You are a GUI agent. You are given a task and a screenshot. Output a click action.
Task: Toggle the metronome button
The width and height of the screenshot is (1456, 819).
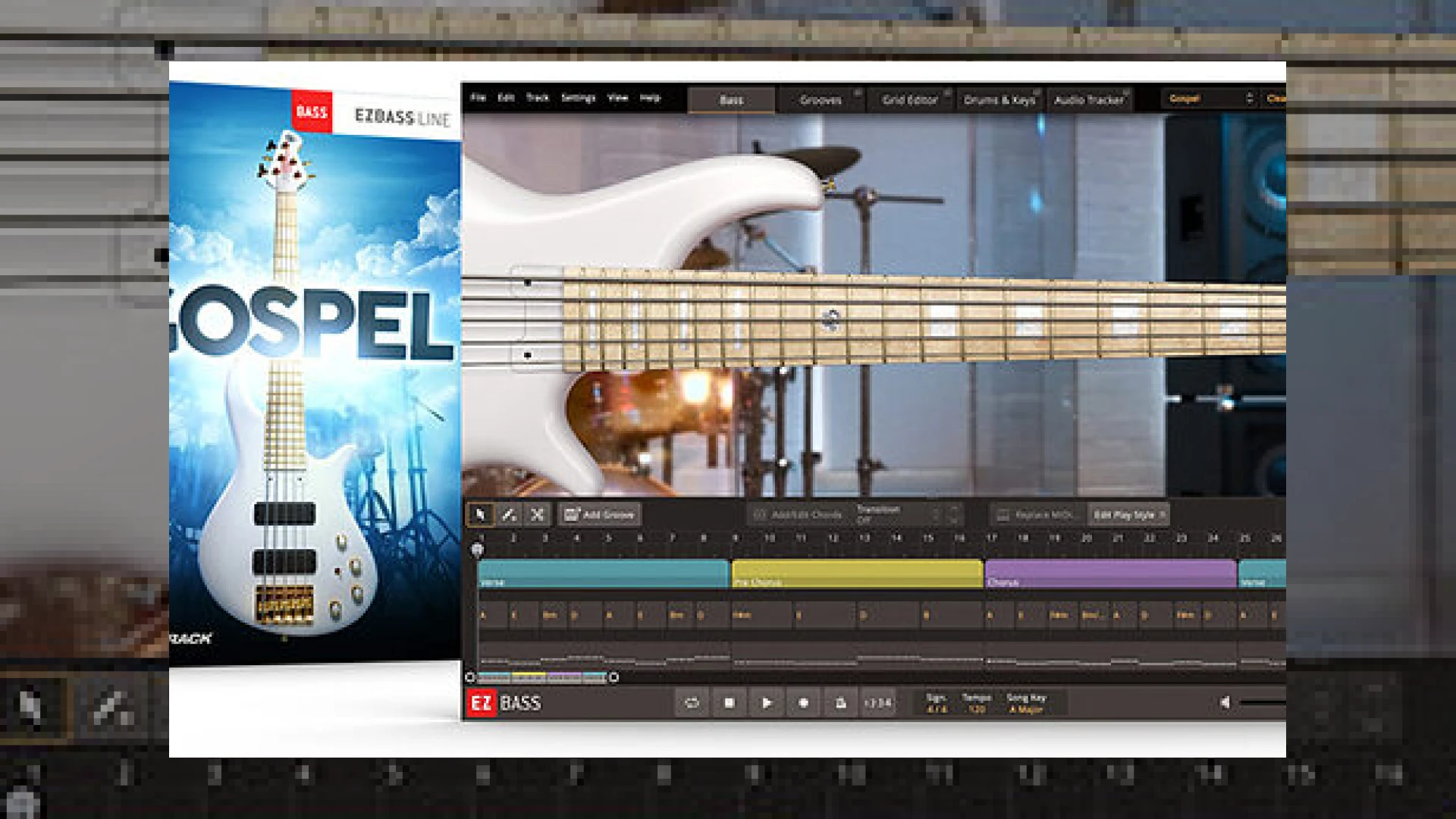840,703
